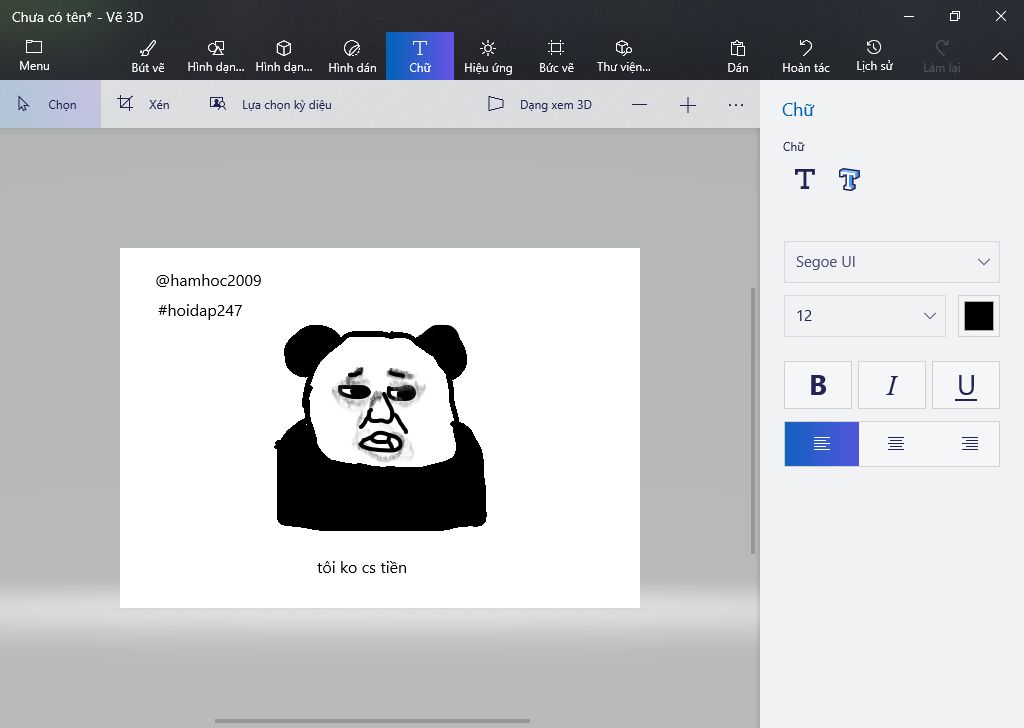This screenshot has height=728, width=1024.
Task: Use Lựa chọn kỳ diệu magic select
Action: point(270,104)
